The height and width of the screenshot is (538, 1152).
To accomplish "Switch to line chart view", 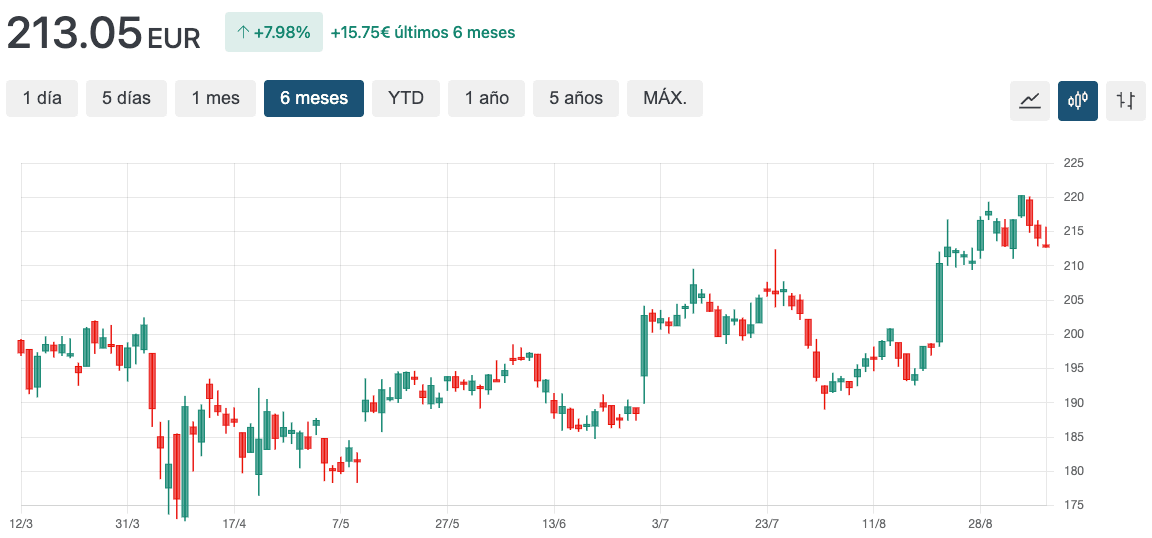I will (1029, 100).
